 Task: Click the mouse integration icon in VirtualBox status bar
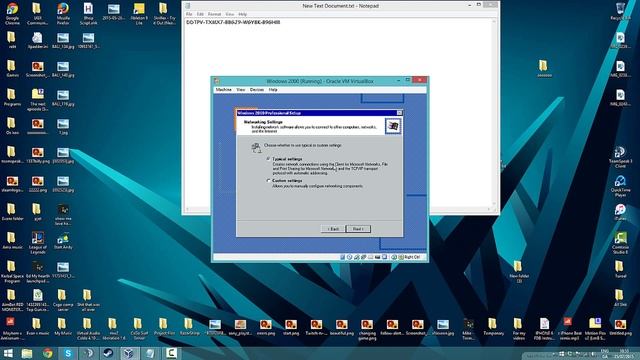[393, 257]
